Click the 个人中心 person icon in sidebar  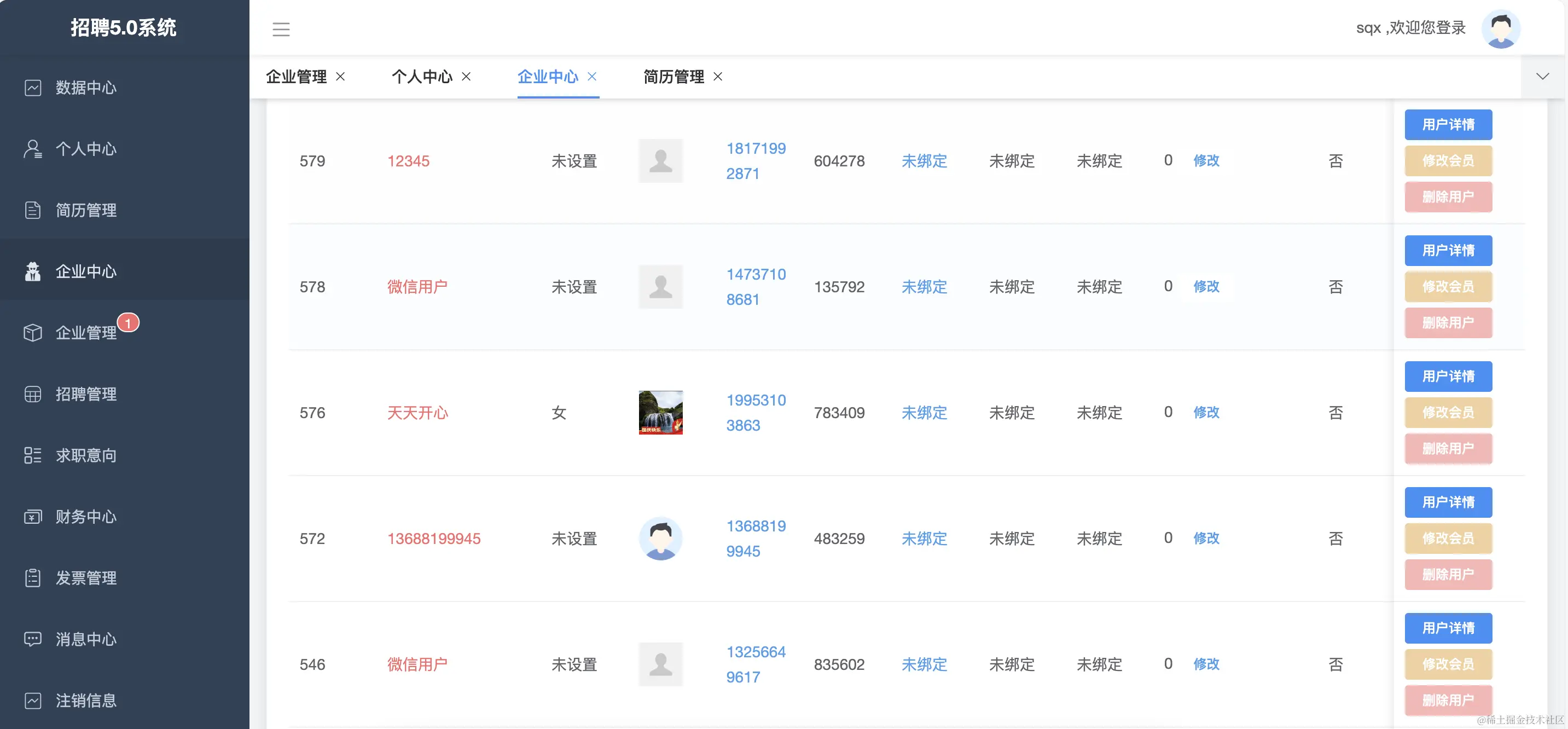point(33,149)
